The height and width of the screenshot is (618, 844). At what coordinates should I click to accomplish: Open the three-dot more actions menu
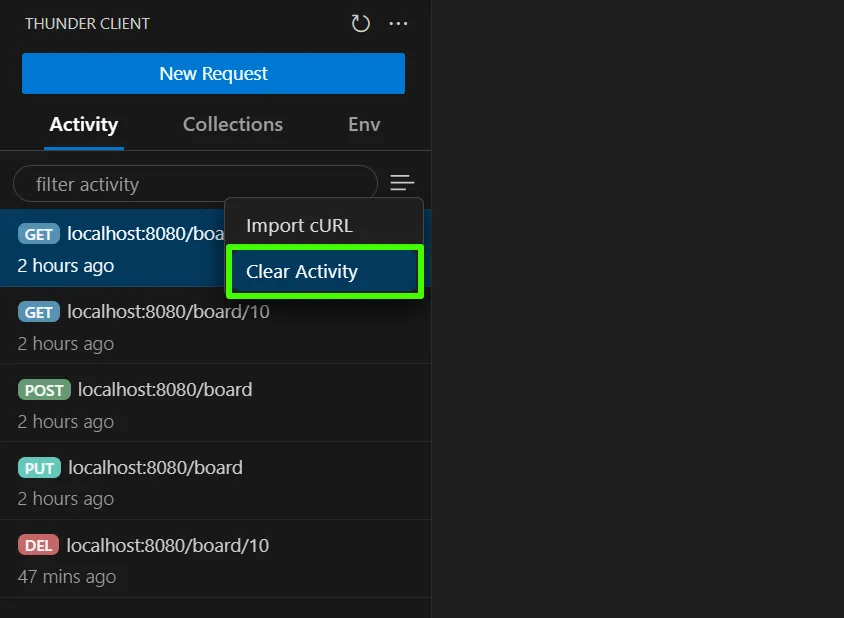[398, 23]
